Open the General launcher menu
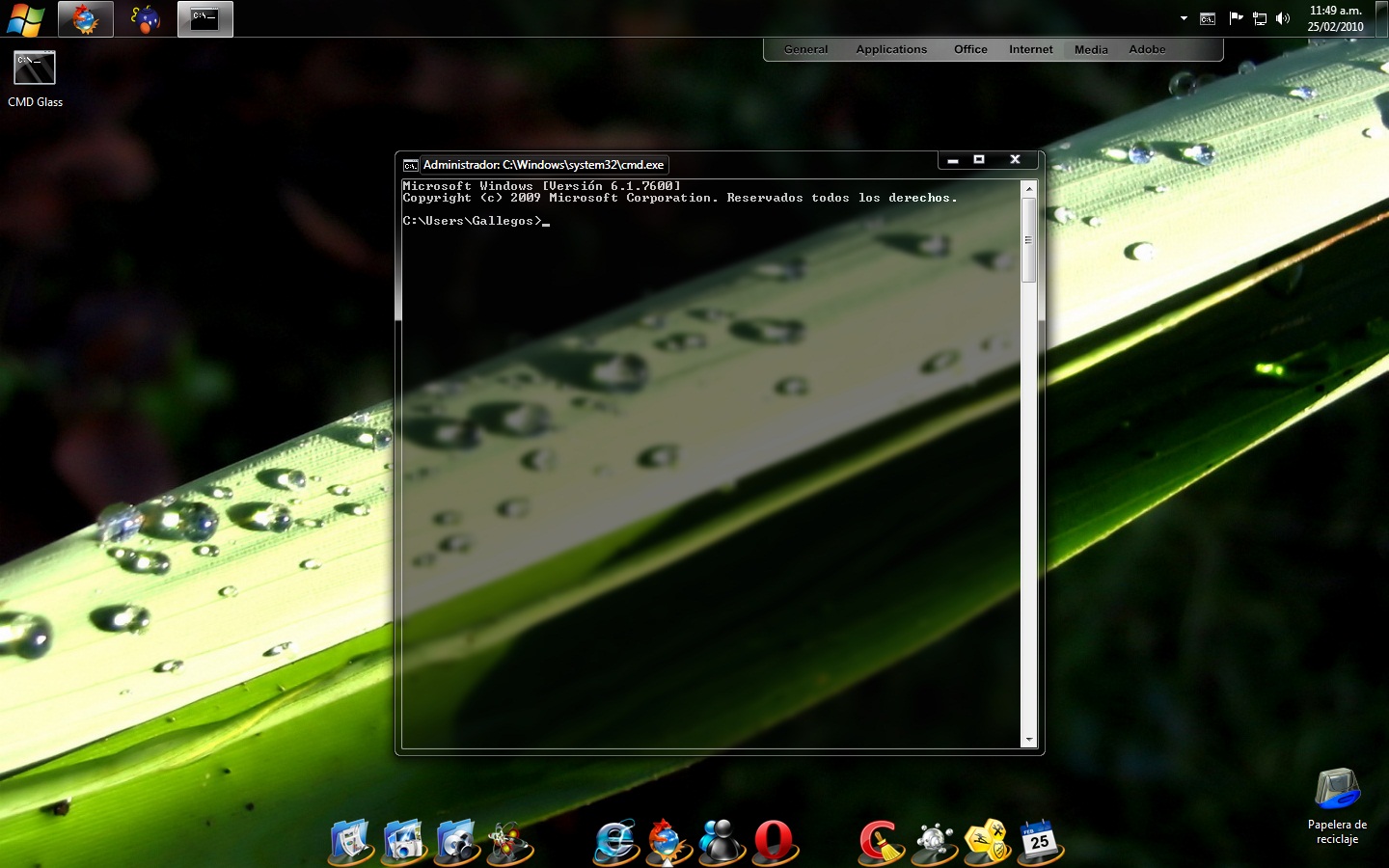This screenshot has height=868, width=1389. (x=805, y=49)
